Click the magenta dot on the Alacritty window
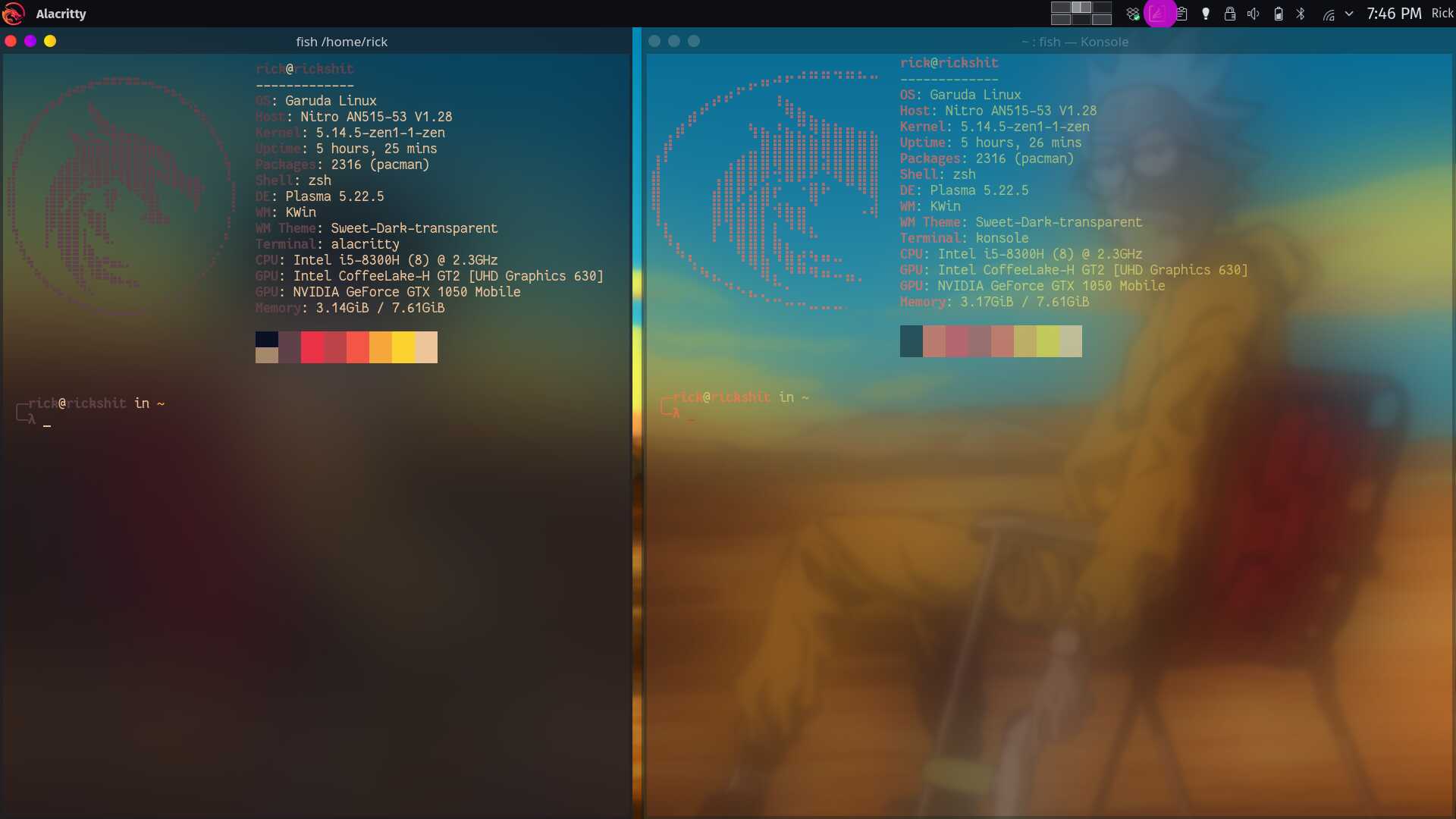The width and height of the screenshot is (1456, 819). click(x=30, y=41)
